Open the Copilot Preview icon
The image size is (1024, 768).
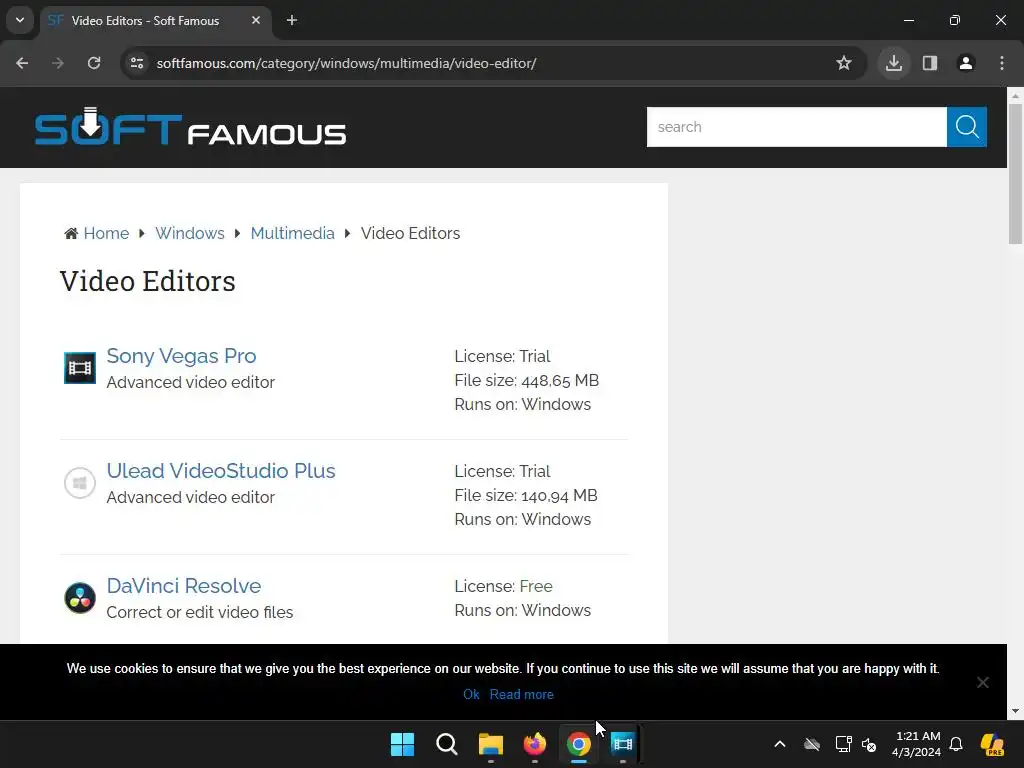coord(992,744)
